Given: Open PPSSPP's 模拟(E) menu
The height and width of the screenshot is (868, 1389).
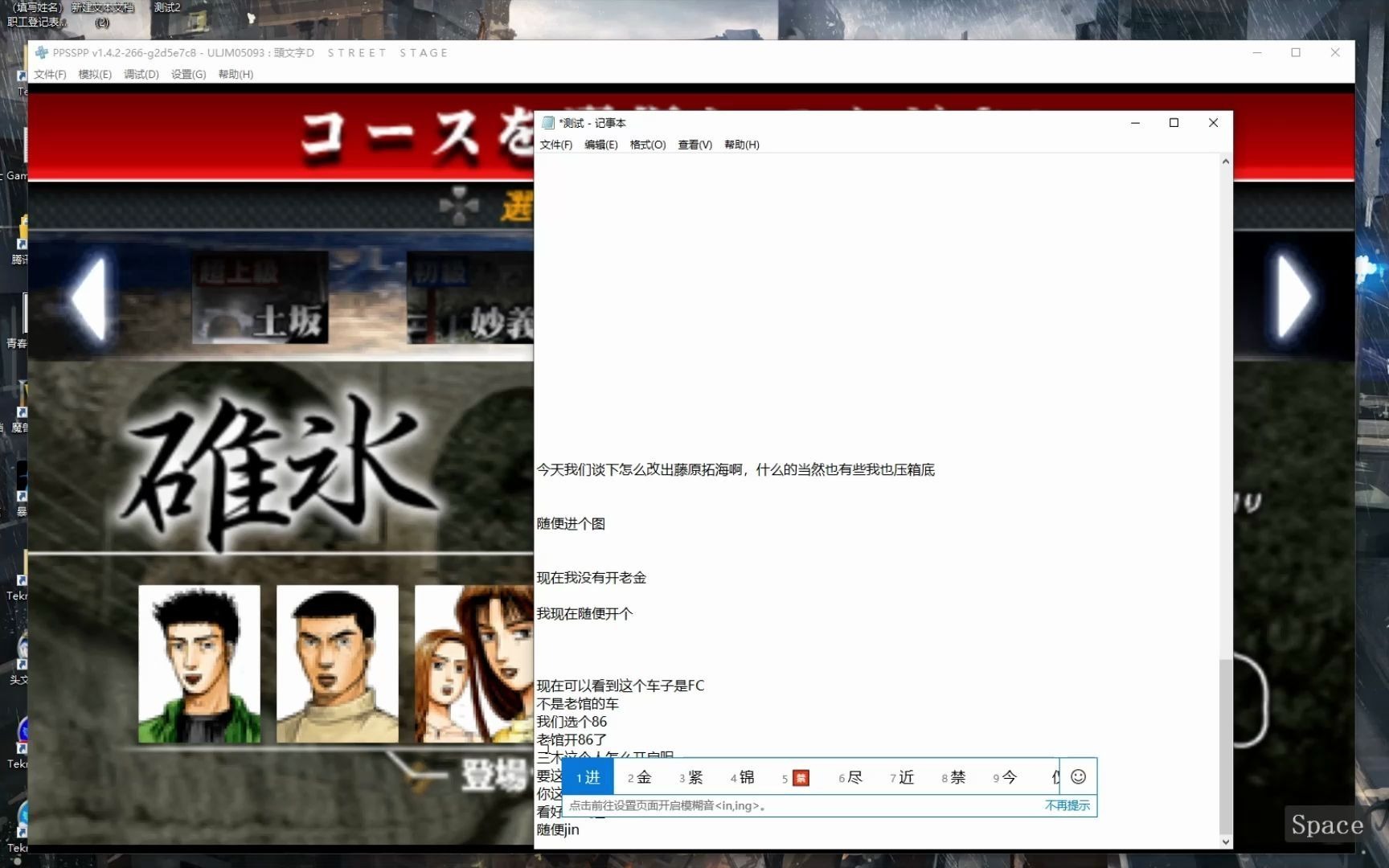Looking at the screenshot, I should pyautogui.click(x=94, y=74).
